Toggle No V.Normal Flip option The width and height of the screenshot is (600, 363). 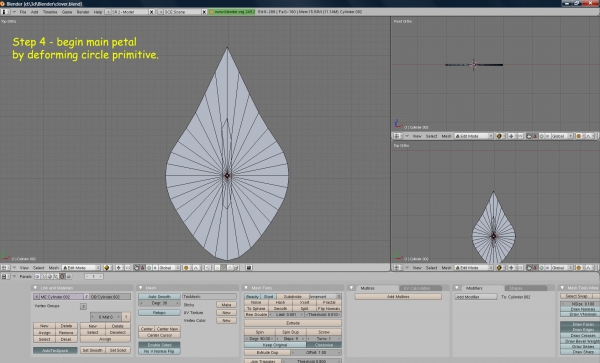pos(159,351)
